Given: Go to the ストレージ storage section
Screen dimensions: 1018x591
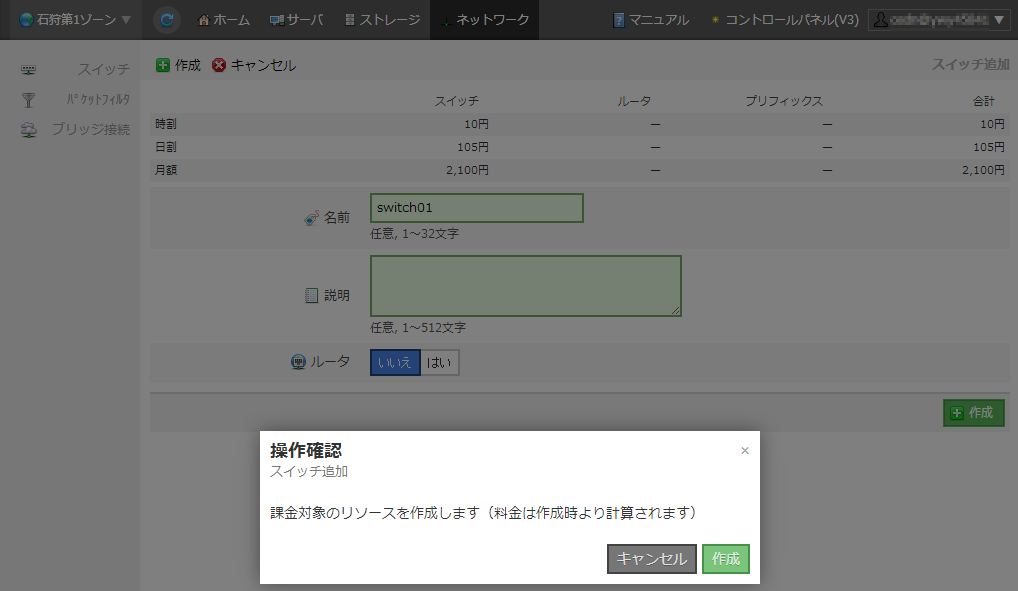Looking at the screenshot, I should [382, 19].
